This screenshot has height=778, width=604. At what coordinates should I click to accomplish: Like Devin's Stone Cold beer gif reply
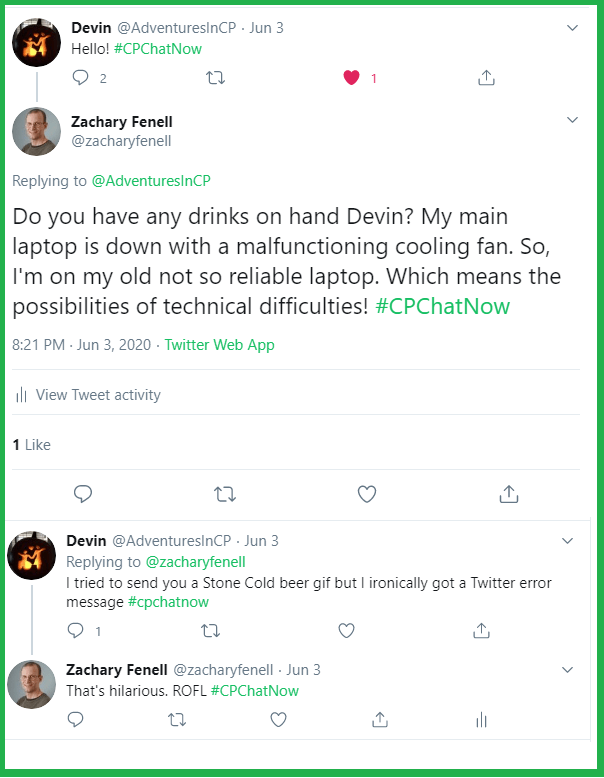346,630
